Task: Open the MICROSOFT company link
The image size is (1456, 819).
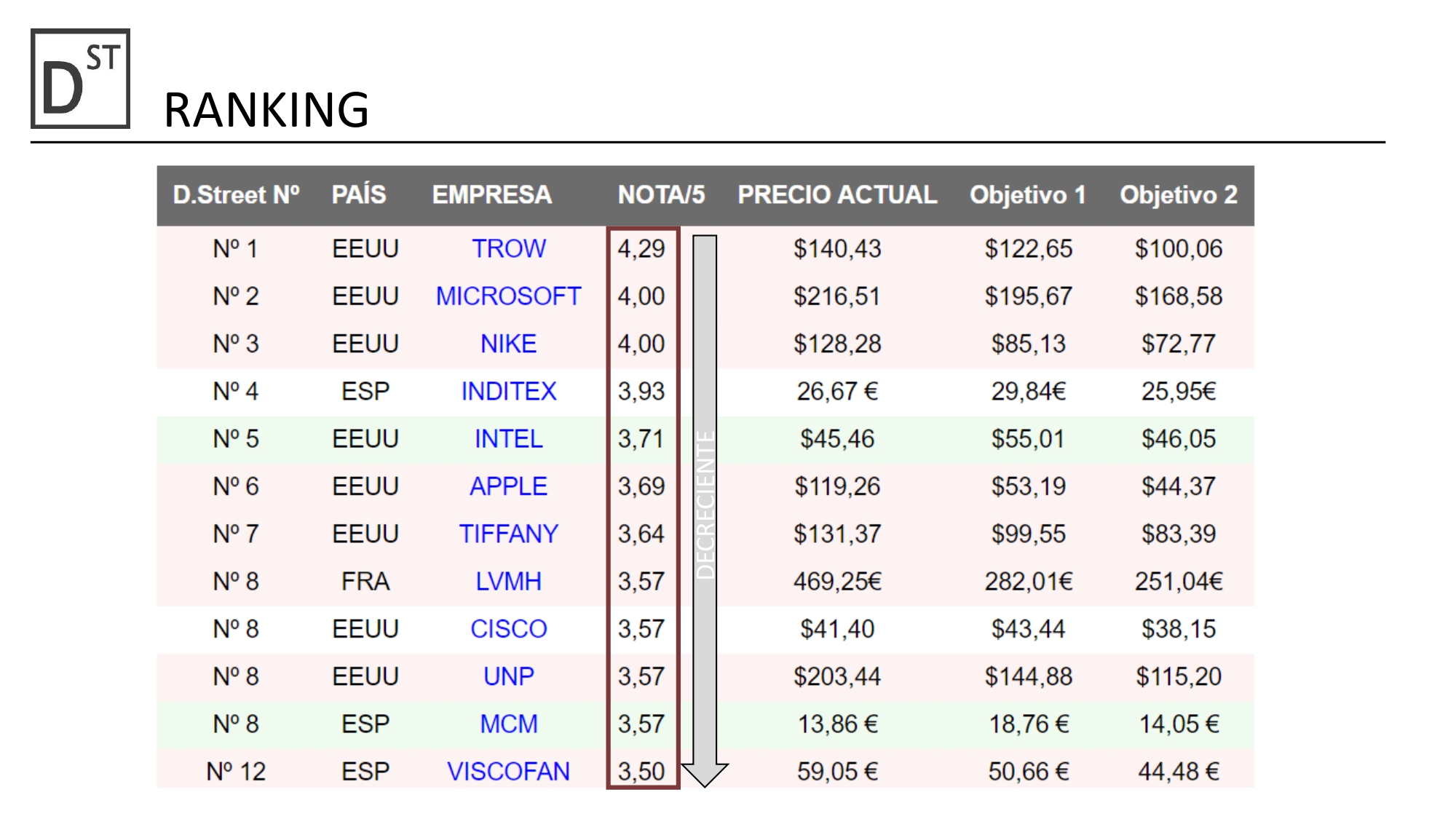Action: (508, 296)
